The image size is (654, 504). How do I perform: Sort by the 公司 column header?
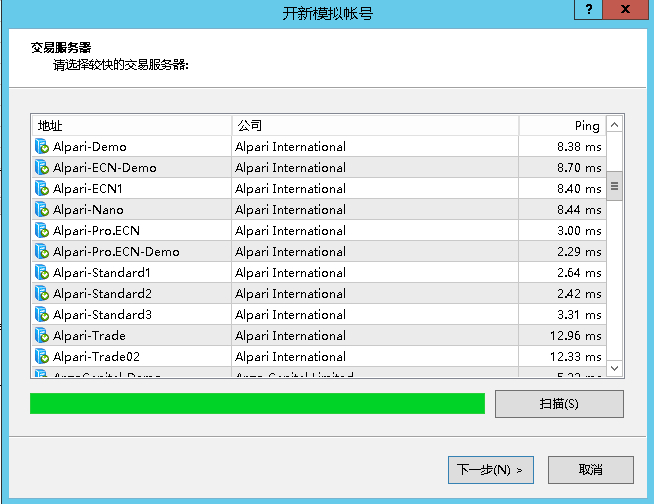coord(375,125)
